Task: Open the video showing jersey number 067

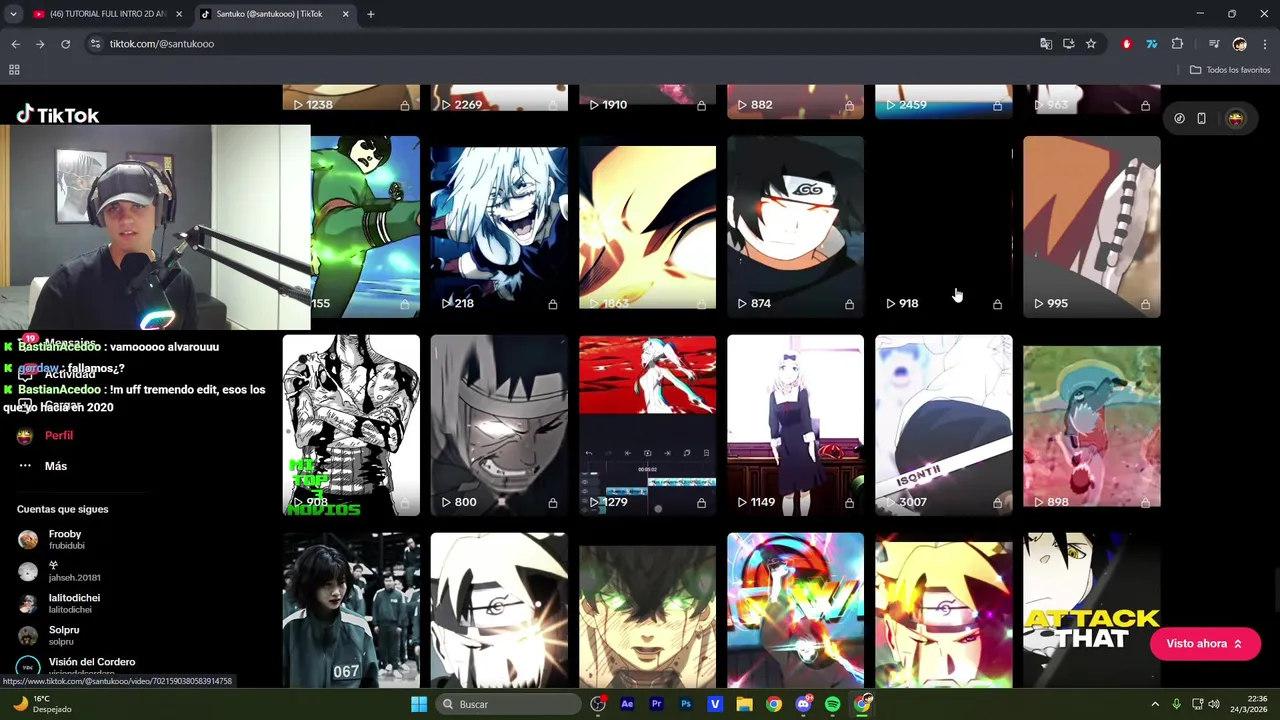Action: (x=351, y=610)
